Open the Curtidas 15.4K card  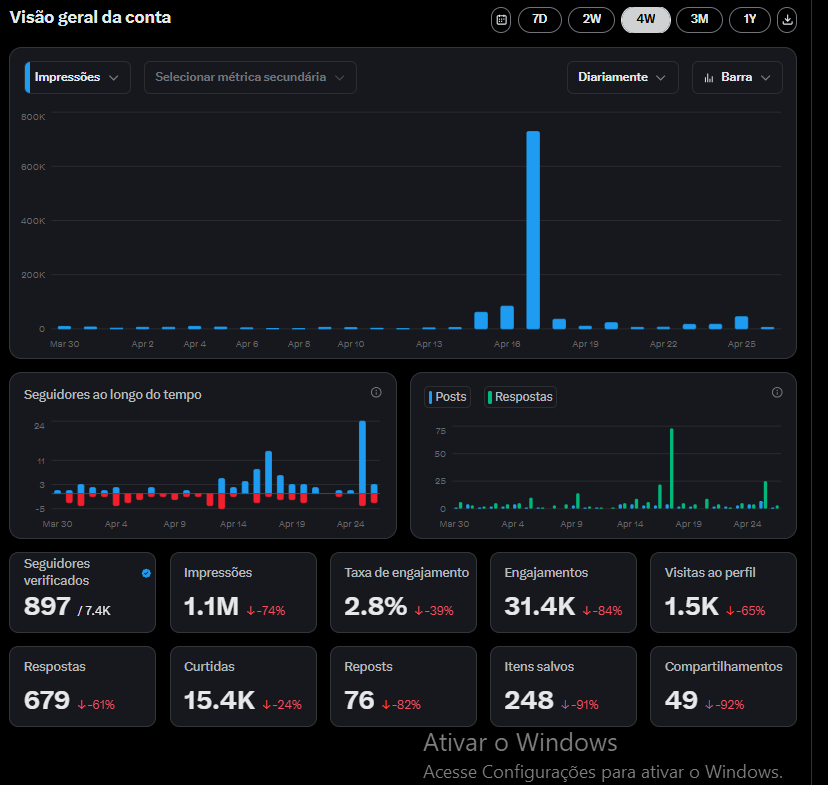243,686
